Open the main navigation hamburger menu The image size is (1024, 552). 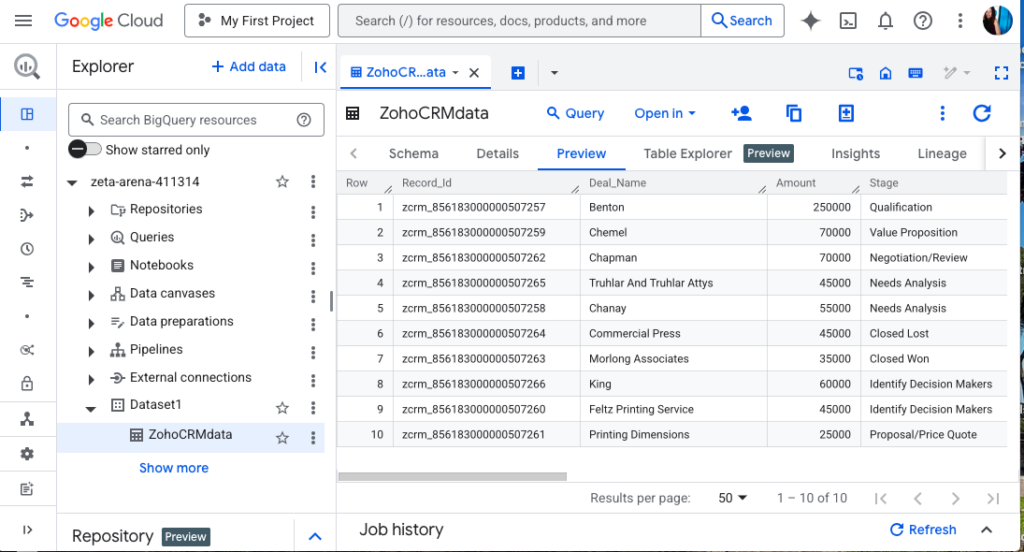[x=23, y=20]
